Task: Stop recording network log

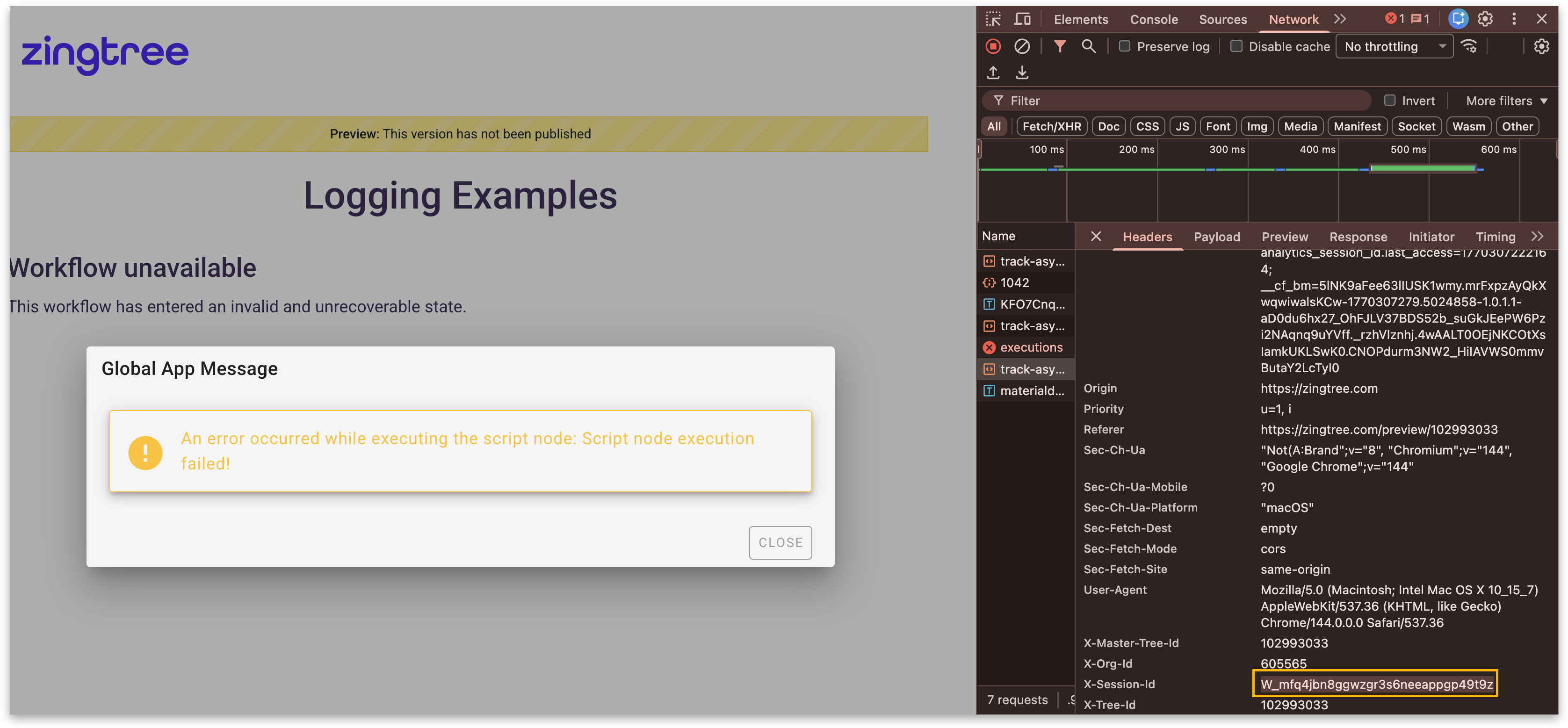Action: coord(993,46)
